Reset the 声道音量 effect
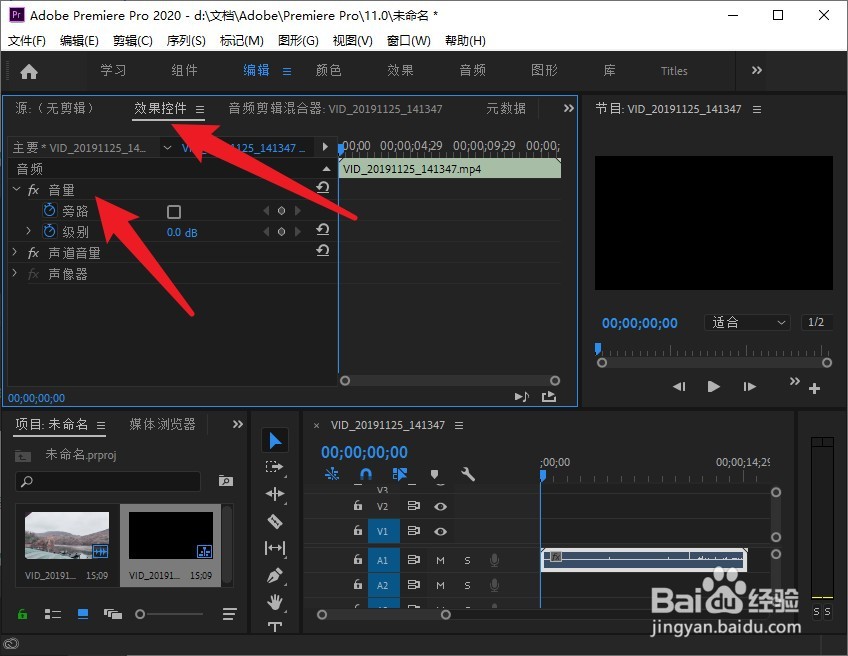This screenshot has width=848, height=656. click(x=323, y=250)
